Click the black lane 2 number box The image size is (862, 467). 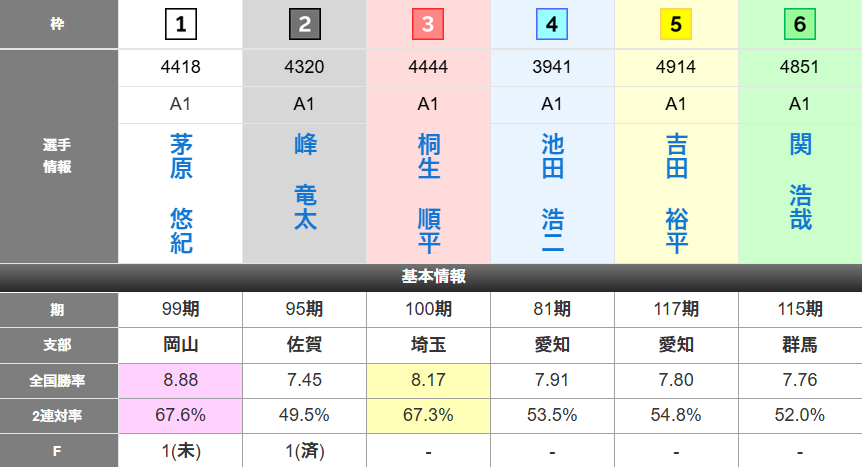tap(304, 24)
